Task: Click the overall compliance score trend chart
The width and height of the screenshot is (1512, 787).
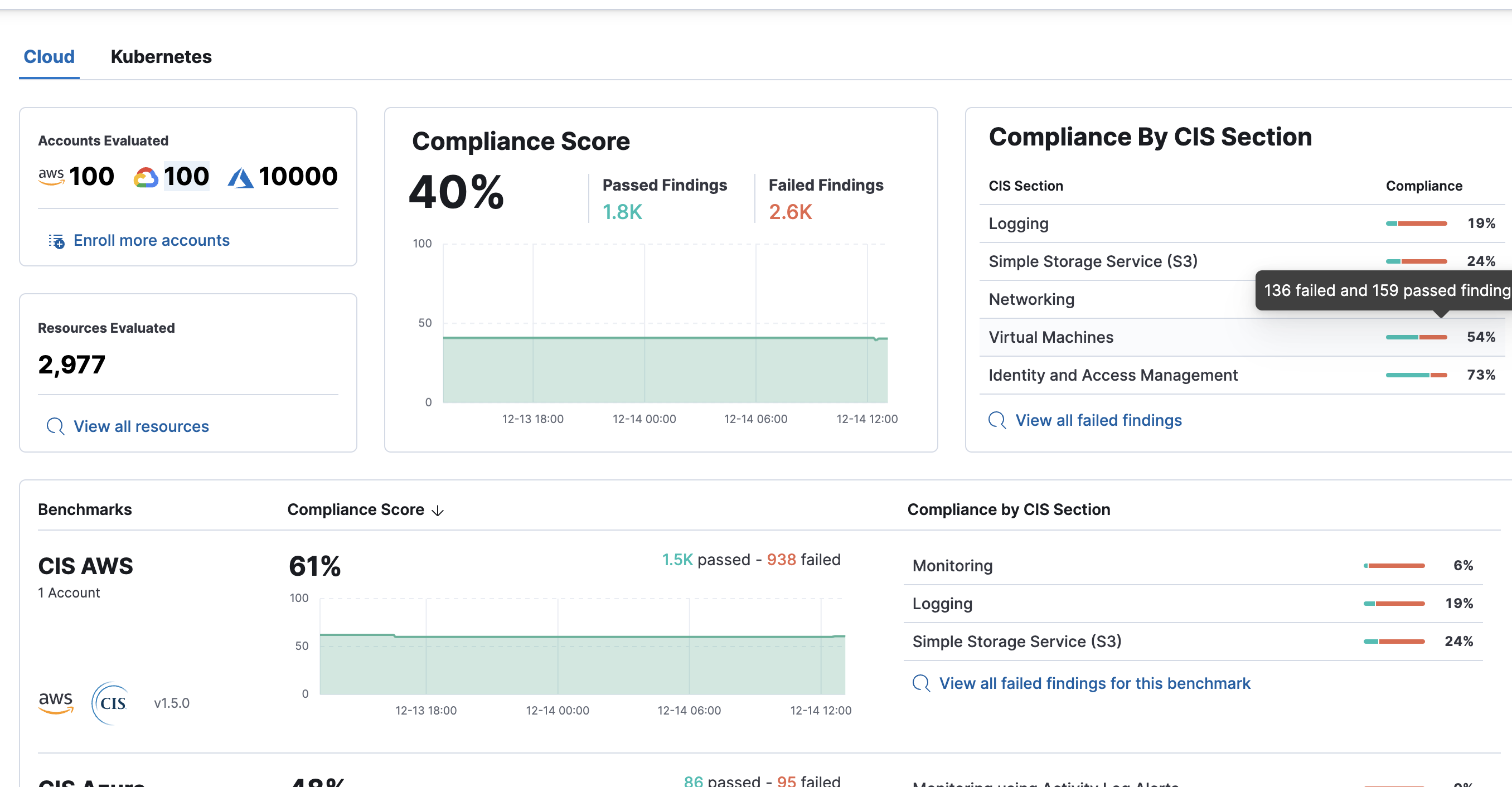Action: [x=665, y=323]
